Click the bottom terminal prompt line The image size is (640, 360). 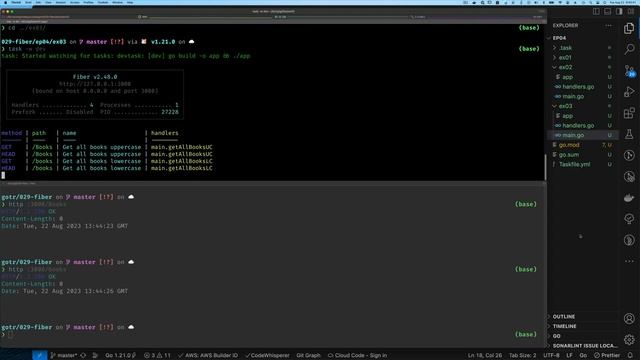click(x=269, y=335)
